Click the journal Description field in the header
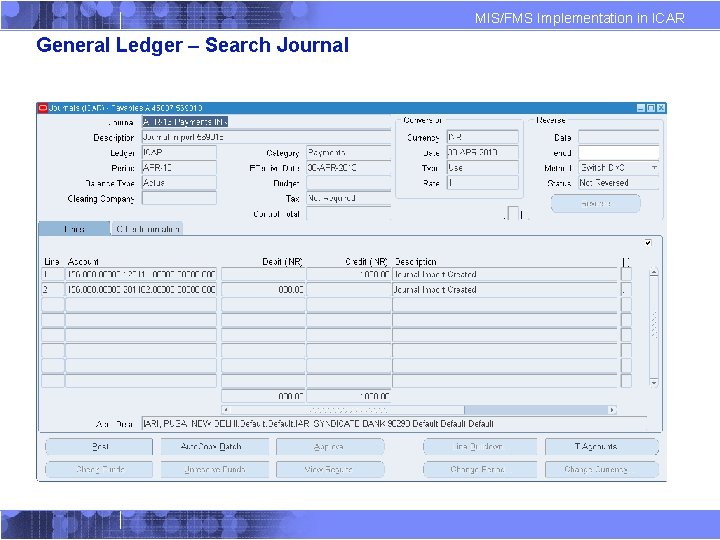 click(x=266, y=137)
